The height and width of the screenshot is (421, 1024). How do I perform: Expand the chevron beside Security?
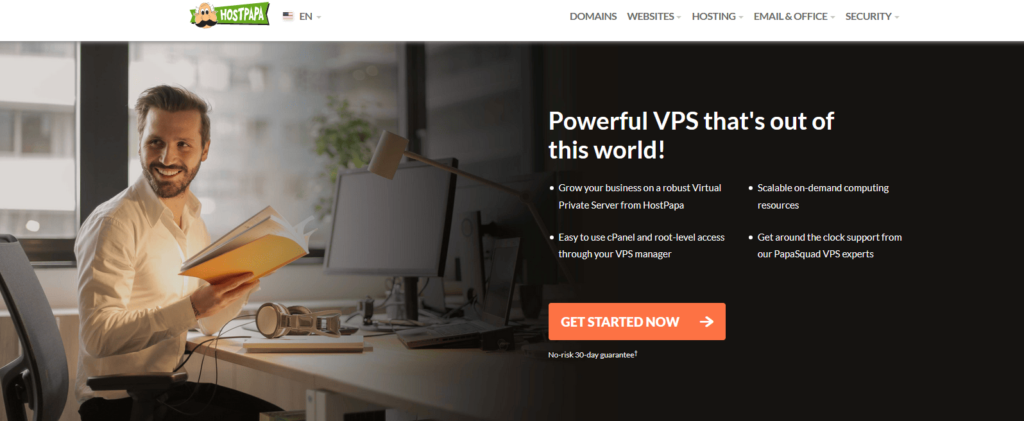coord(896,18)
